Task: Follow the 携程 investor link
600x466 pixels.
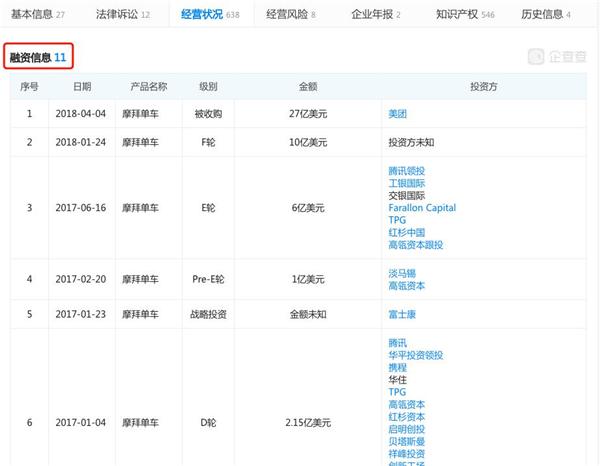Action: [x=398, y=367]
